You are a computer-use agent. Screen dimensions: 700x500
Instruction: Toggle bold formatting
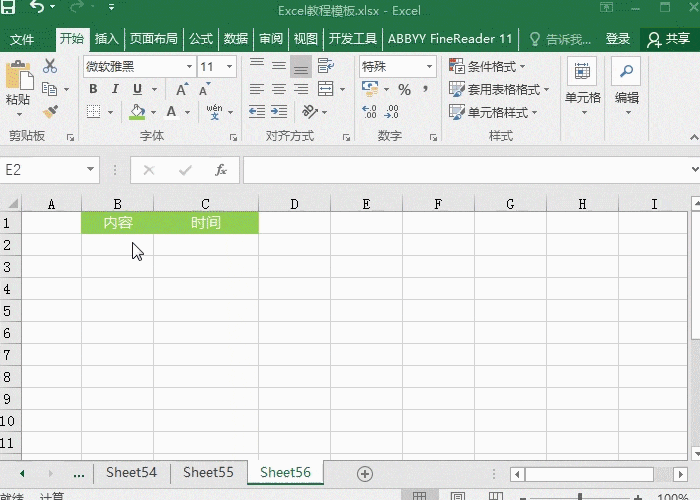(93, 89)
